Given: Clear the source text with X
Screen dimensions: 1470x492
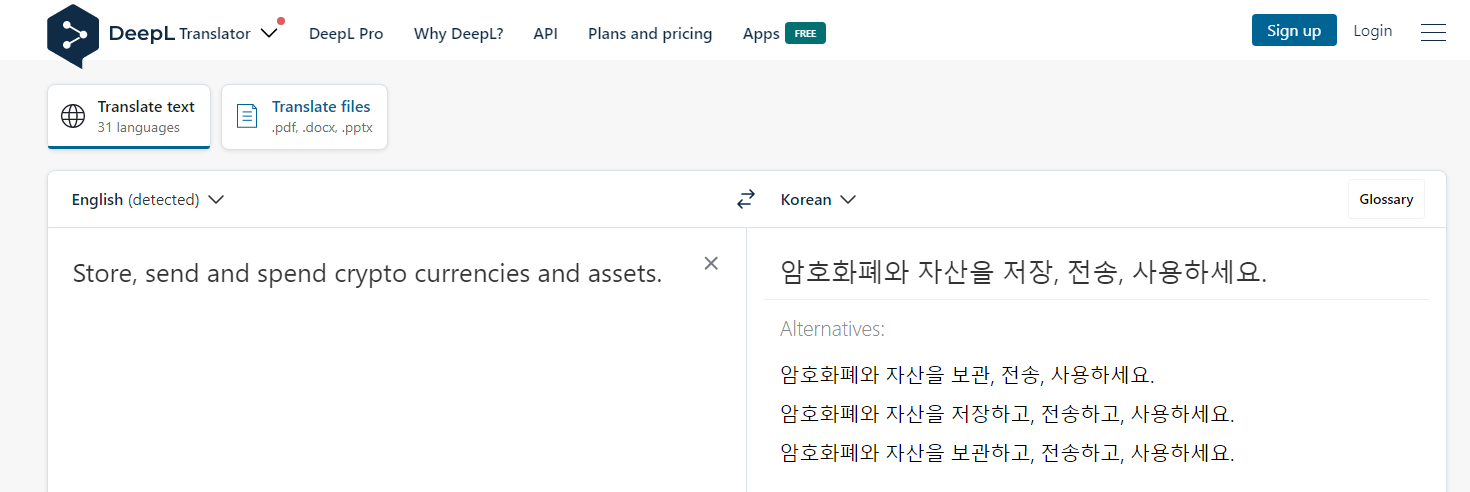Looking at the screenshot, I should pos(711,263).
